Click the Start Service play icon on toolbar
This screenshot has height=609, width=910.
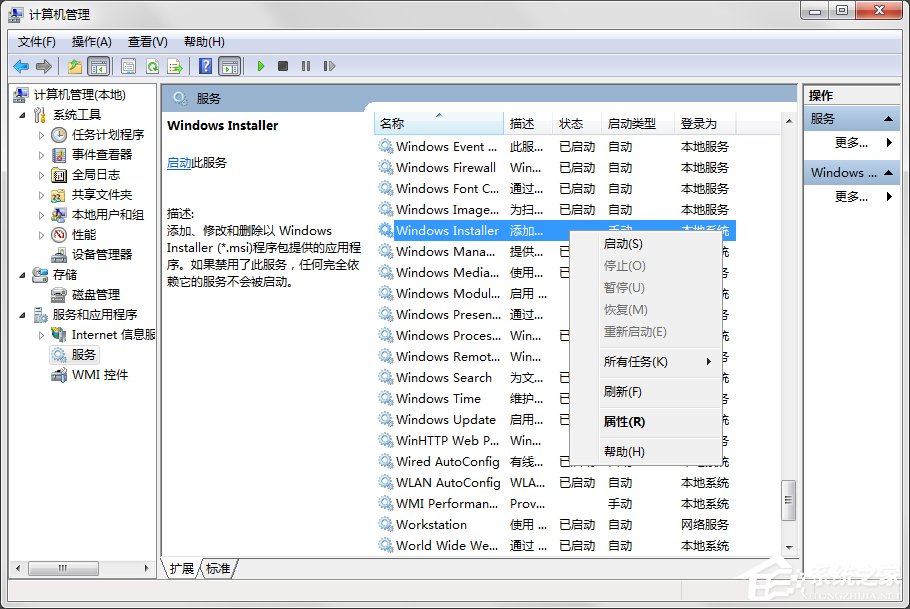[x=260, y=66]
